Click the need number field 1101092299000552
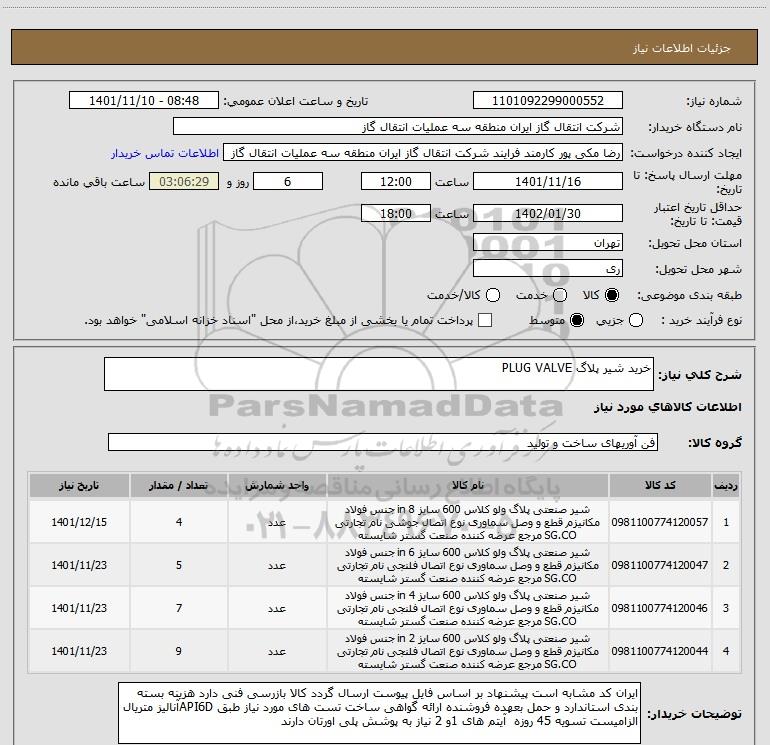Viewport: 770px width, 745px height. tap(548, 101)
